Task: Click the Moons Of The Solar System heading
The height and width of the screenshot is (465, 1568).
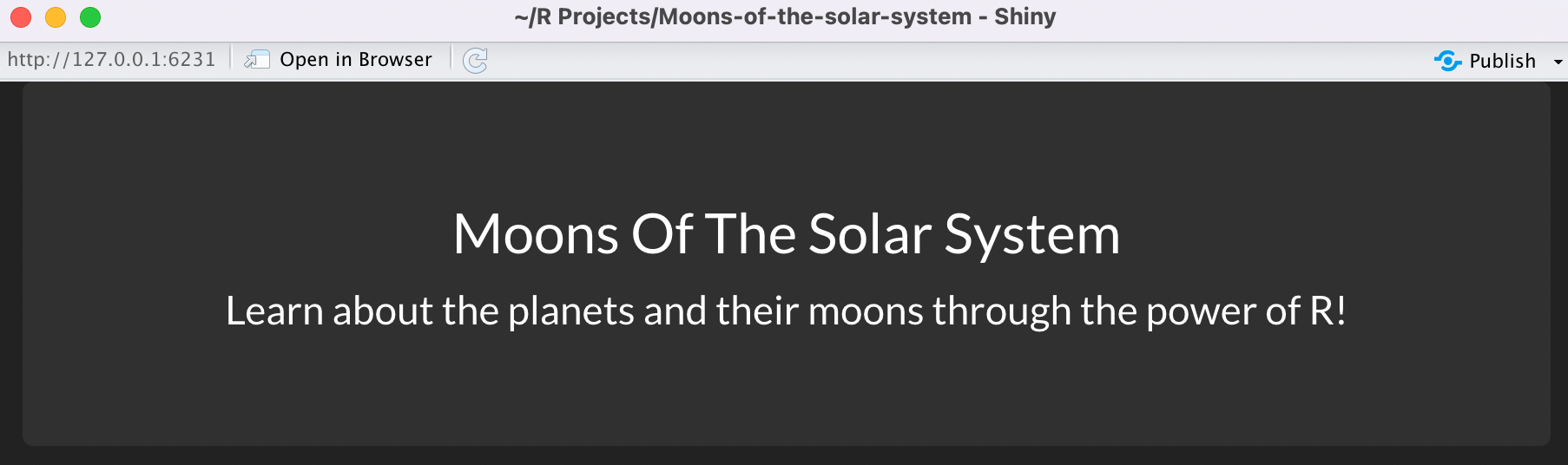Action: [x=786, y=234]
